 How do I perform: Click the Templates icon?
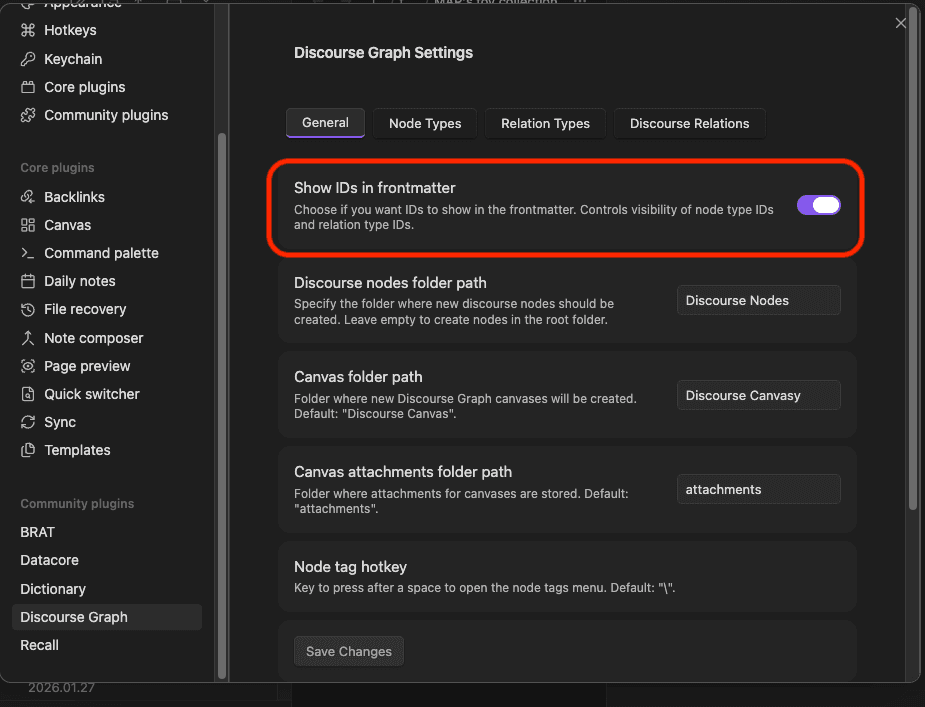click(x=28, y=450)
